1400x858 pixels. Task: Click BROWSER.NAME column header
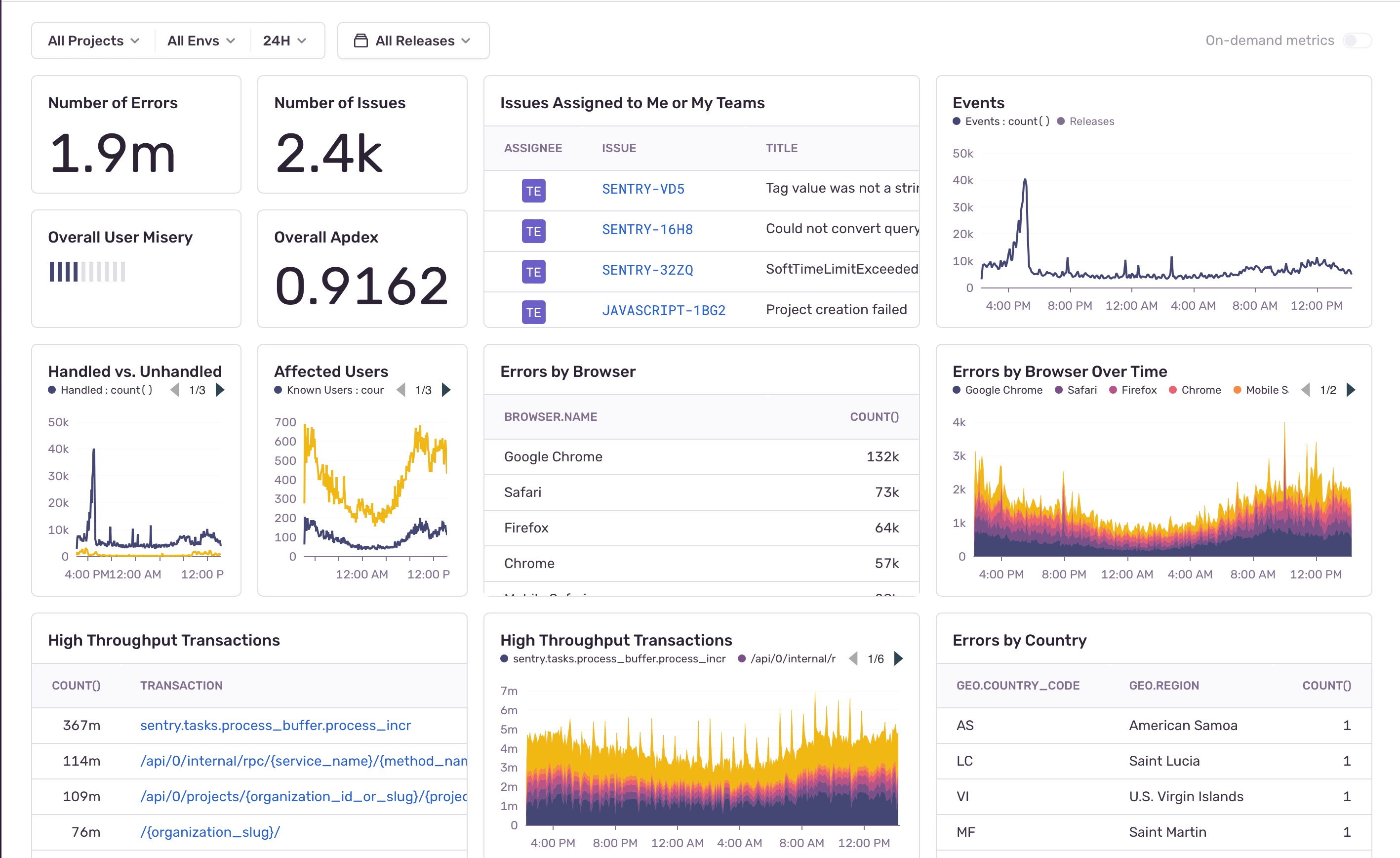[550, 416]
